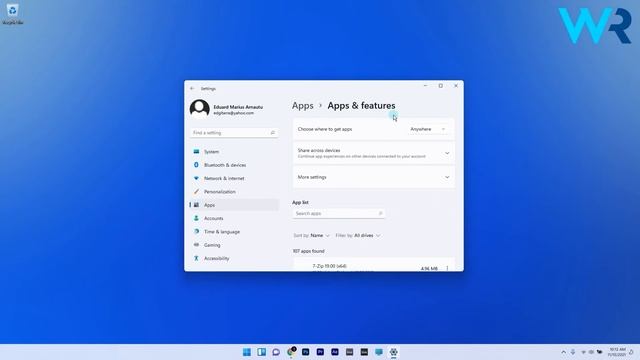Click the Search apps field
This screenshot has height=360, width=640.
click(x=338, y=213)
